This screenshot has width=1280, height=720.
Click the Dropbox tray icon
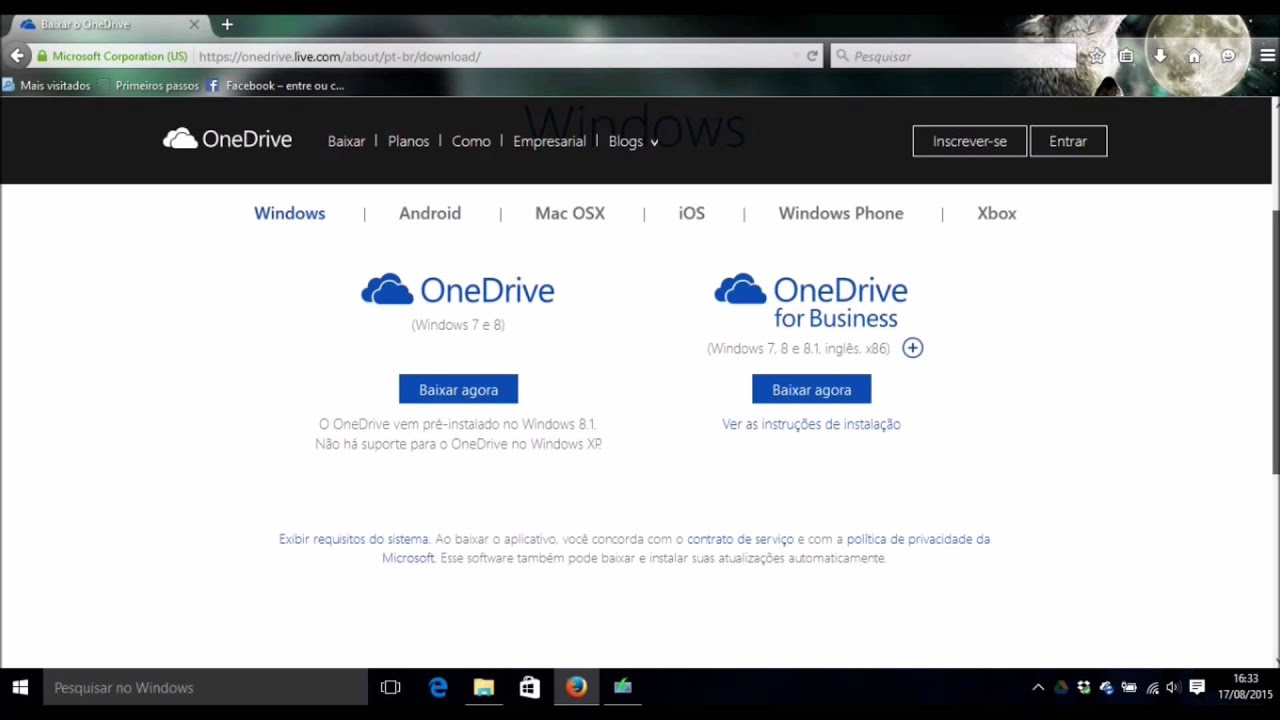point(1084,688)
